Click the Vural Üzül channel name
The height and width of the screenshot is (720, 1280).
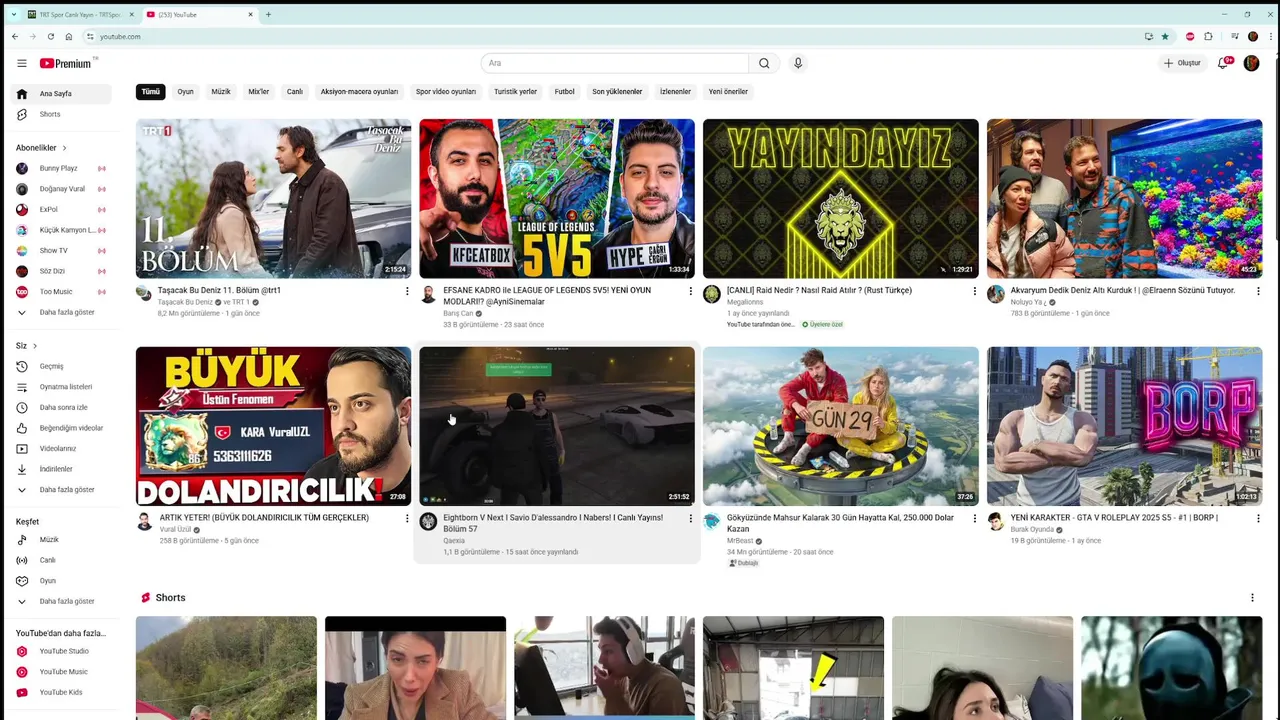point(175,530)
